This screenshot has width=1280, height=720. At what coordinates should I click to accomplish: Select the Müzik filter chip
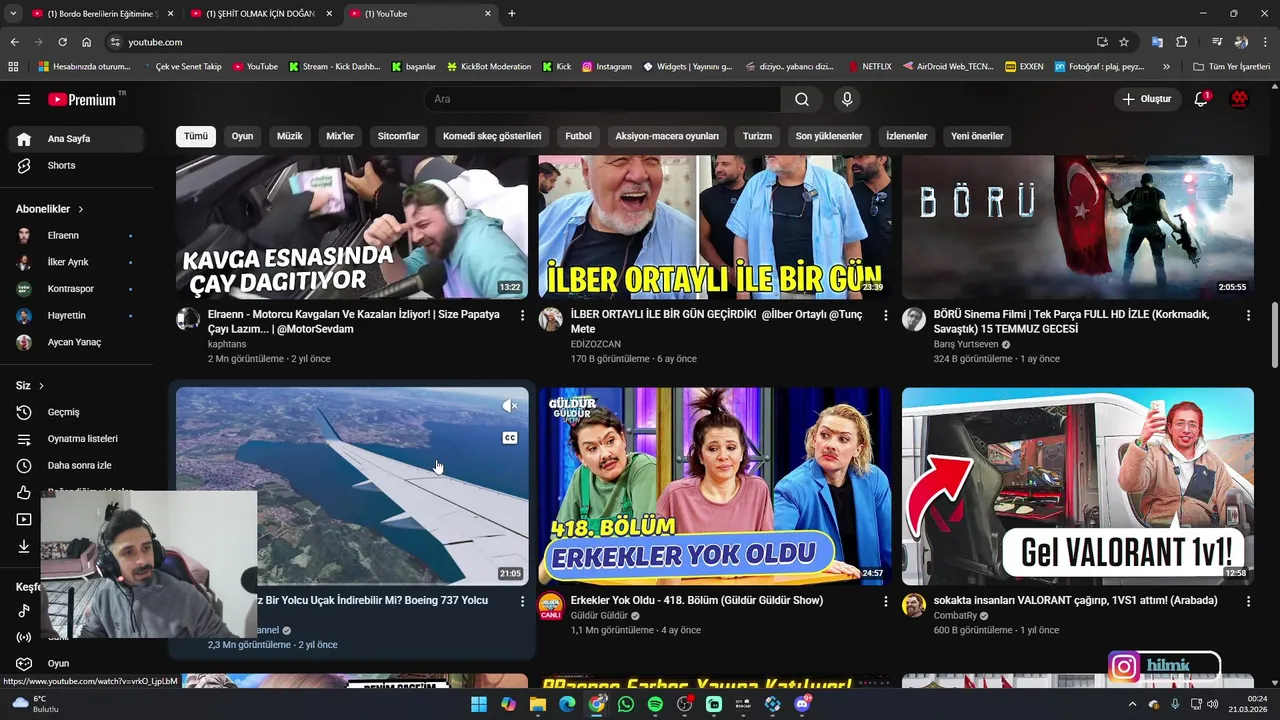(x=290, y=136)
